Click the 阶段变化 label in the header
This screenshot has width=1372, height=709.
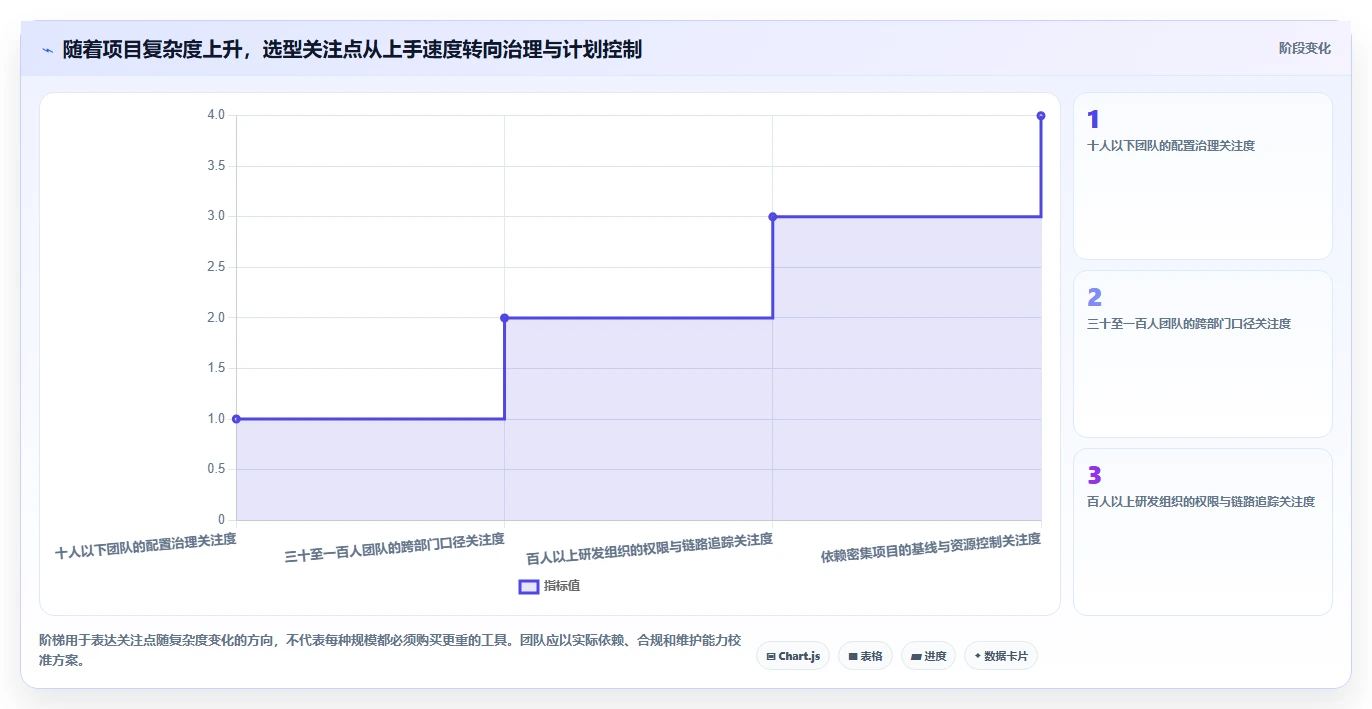point(1305,48)
